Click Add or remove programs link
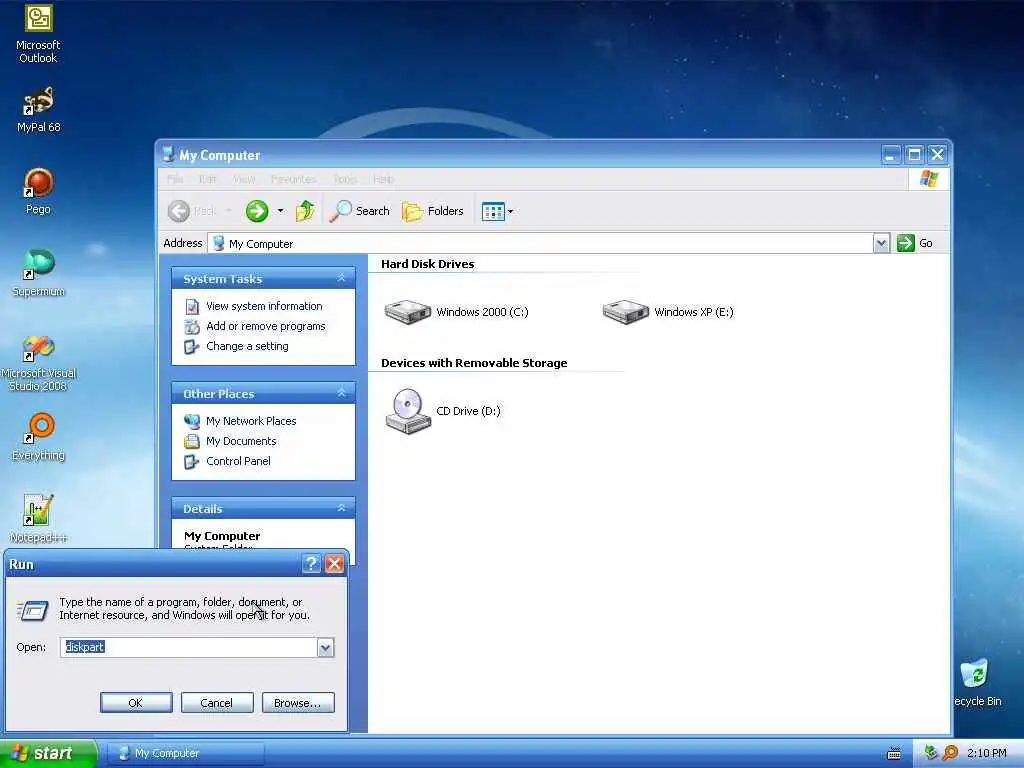The image size is (1024, 768). point(265,326)
